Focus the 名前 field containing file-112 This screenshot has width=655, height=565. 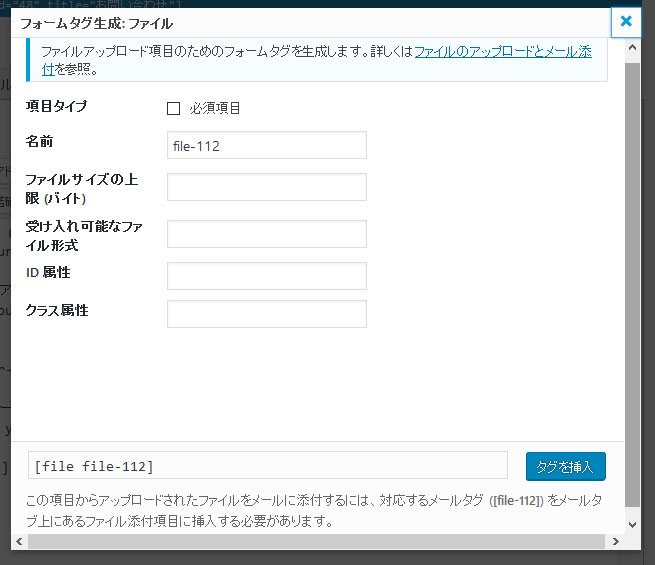[x=266, y=146]
